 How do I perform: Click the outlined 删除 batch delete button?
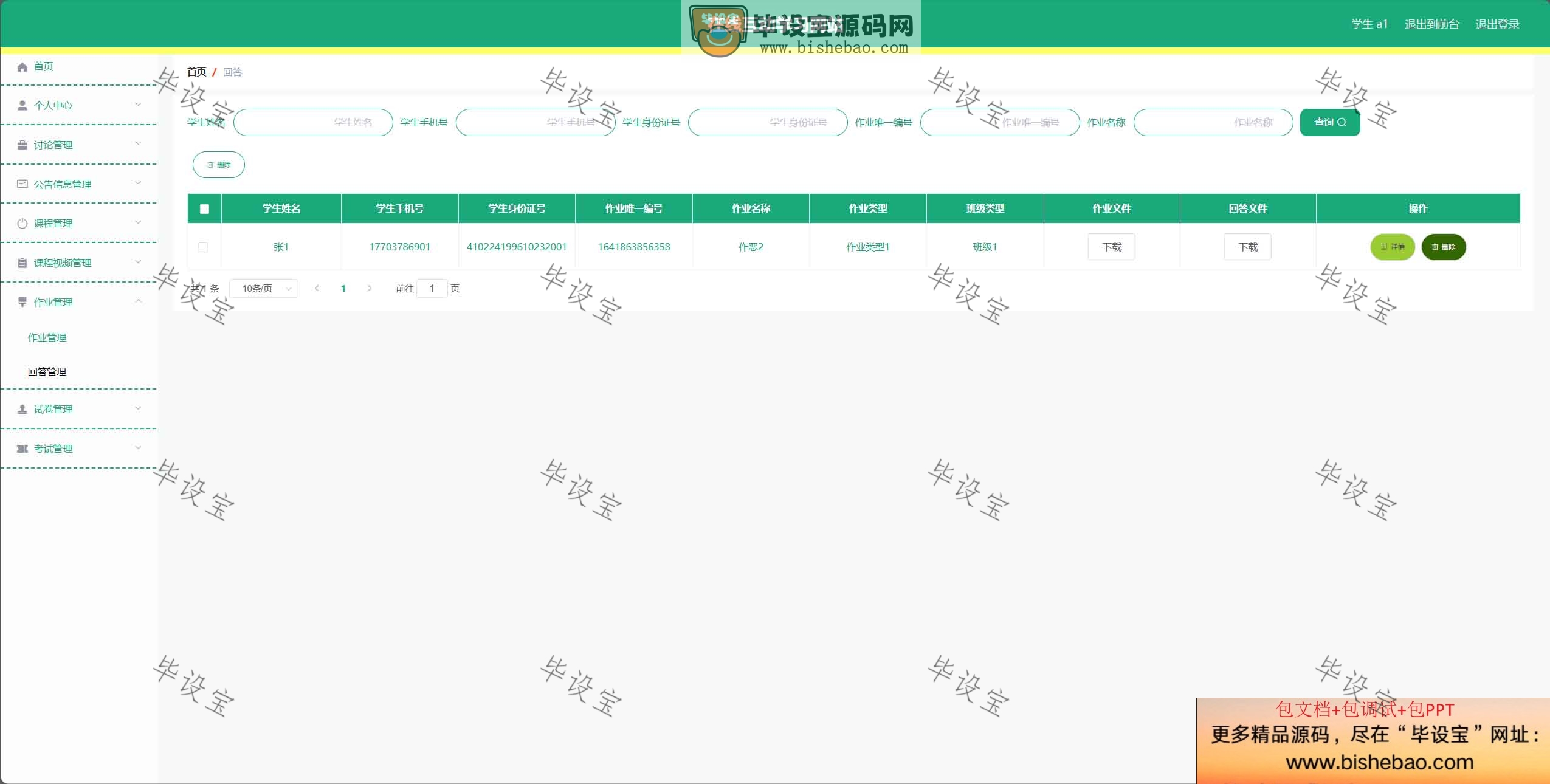pyautogui.click(x=219, y=165)
